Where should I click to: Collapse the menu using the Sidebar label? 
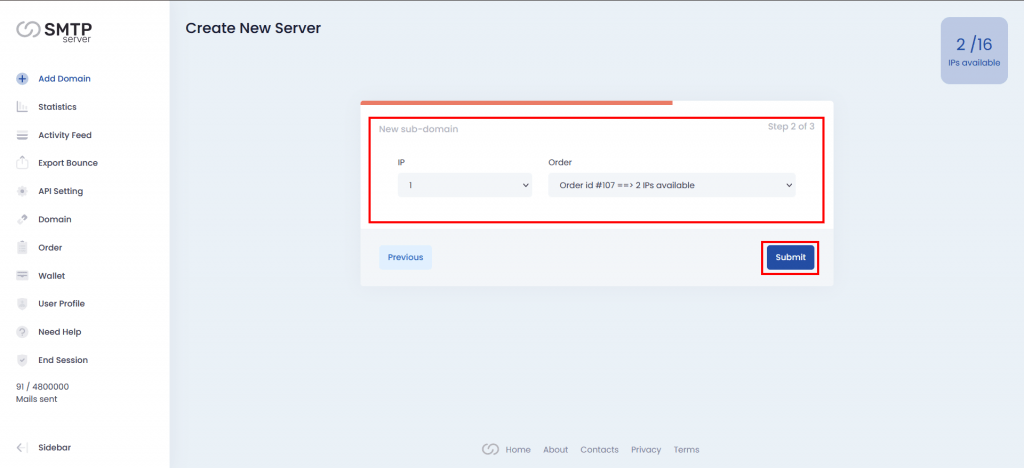54,447
